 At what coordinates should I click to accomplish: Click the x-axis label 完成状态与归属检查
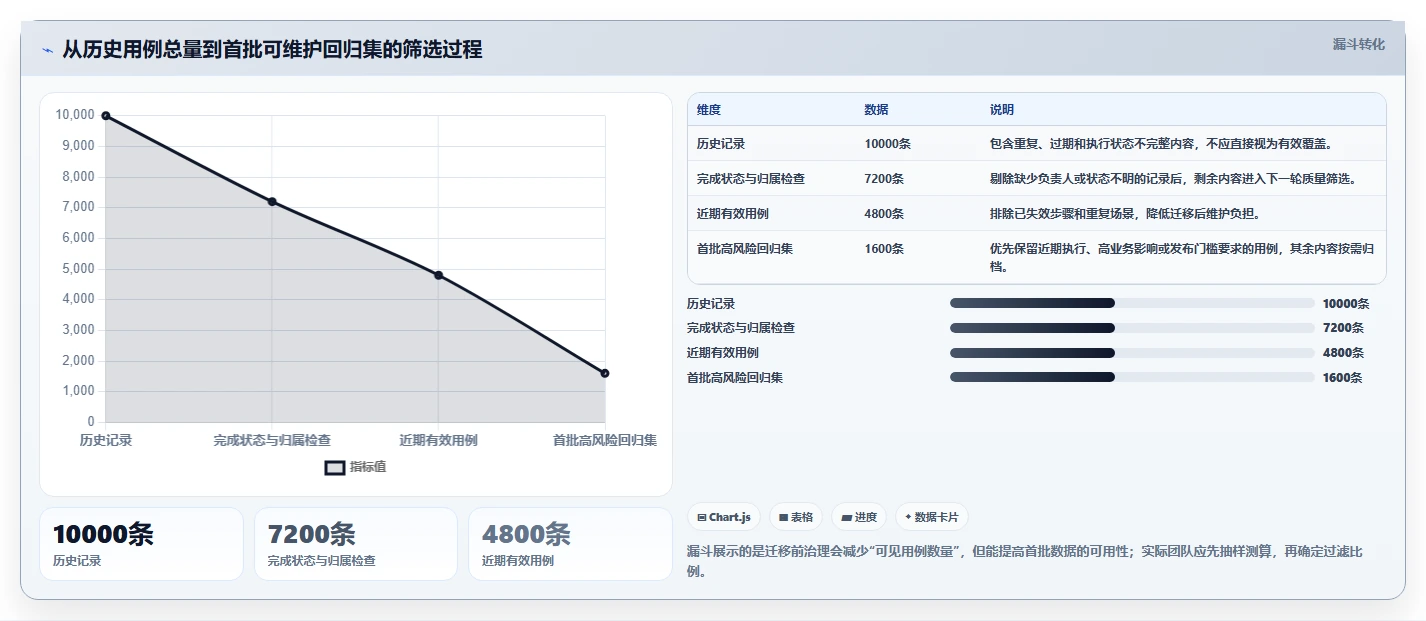pos(272,440)
